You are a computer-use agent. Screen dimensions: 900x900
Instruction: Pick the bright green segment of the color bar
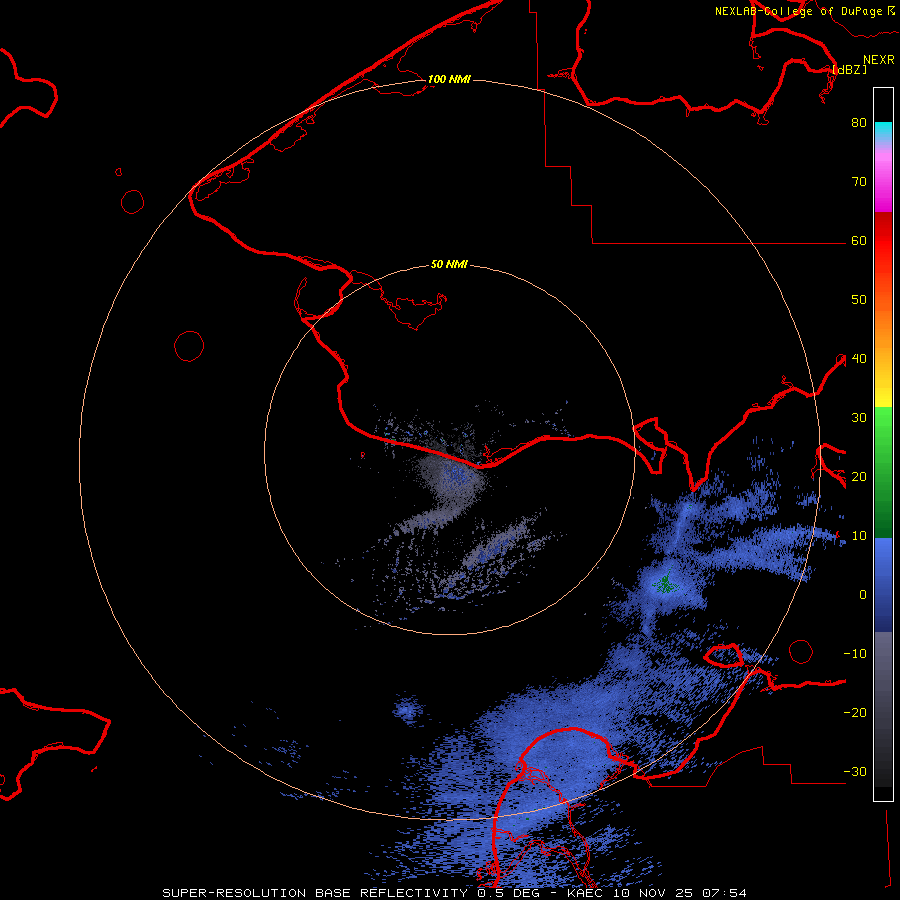click(883, 422)
